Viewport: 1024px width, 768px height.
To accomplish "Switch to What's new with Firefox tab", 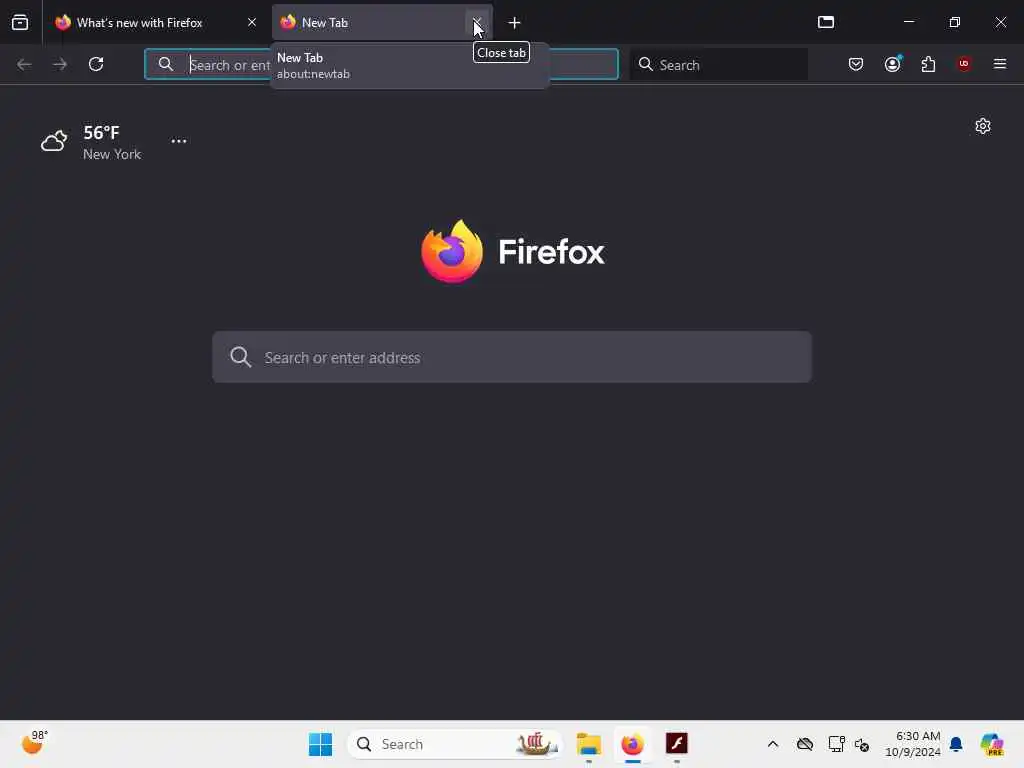I will (155, 22).
